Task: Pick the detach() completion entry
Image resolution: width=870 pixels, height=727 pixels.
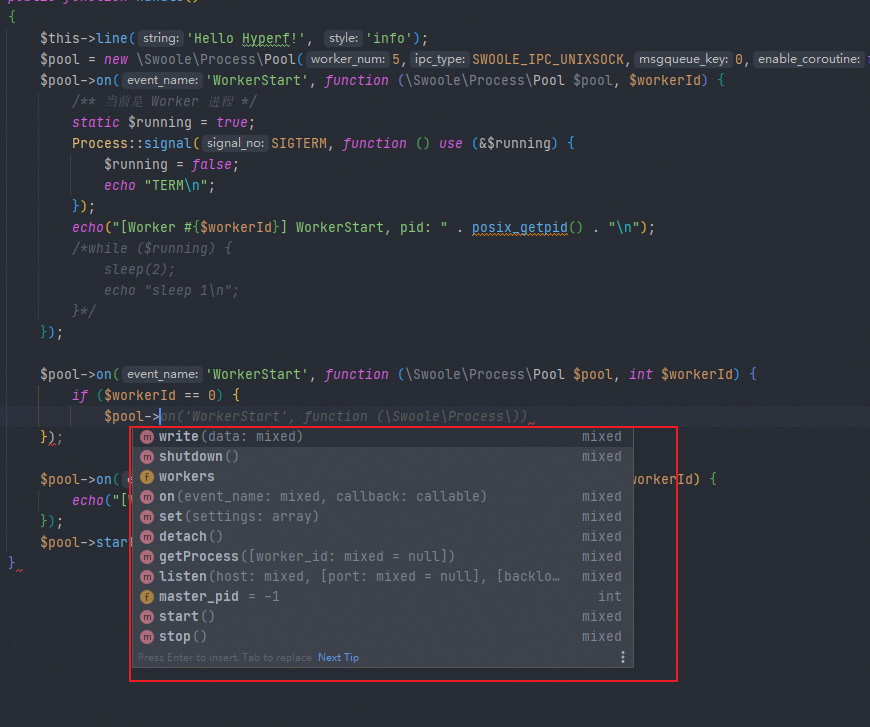Action: click(383, 537)
